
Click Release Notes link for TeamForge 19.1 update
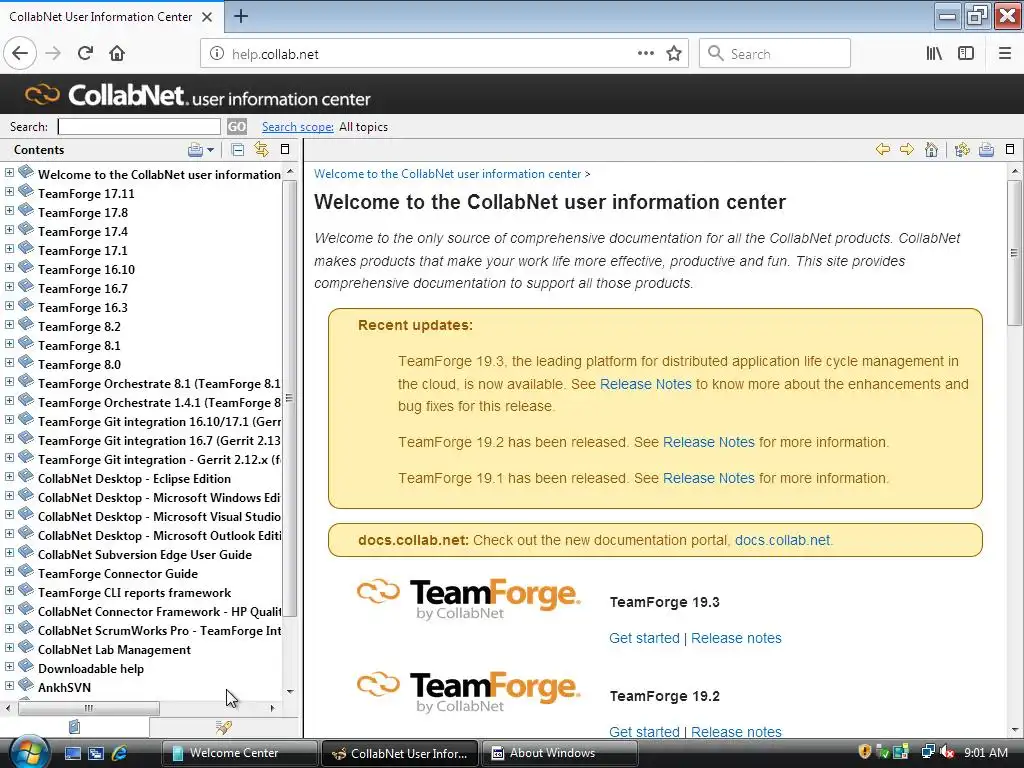point(709,478)
